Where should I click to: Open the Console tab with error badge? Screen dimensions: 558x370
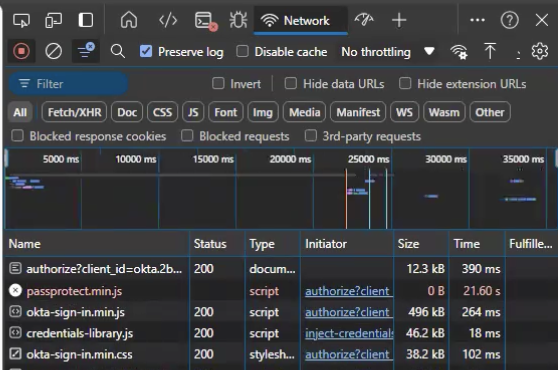click(206, 21)
